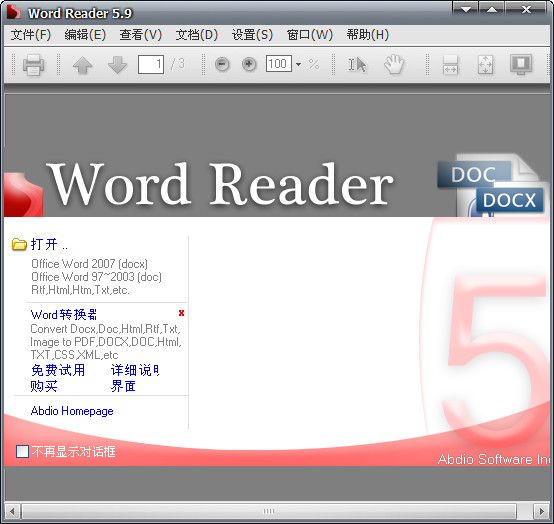Screen dimensions: 554x524
Task: Activate the text select cursor tool
Action: click(358, 64)
